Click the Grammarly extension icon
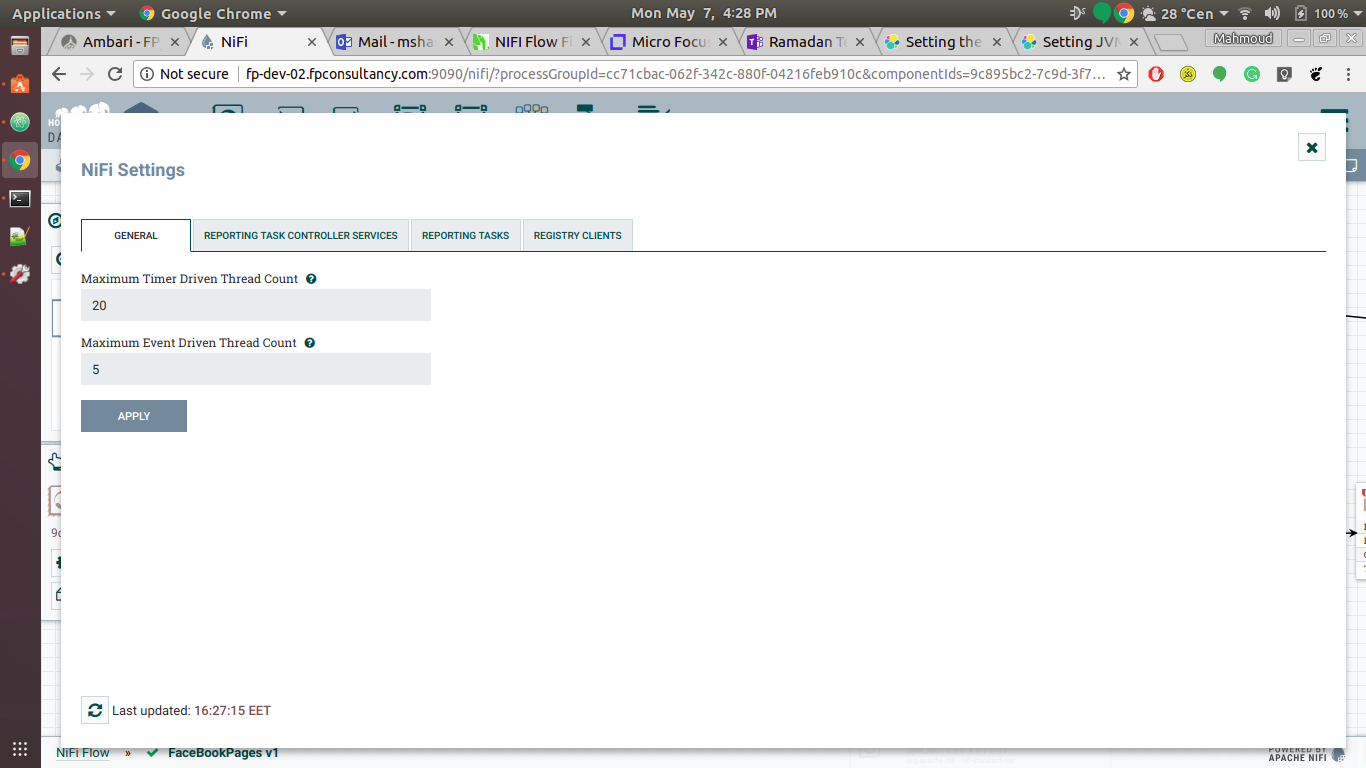This screenshot has width=1366, height=768. [x=1252, y=74]
